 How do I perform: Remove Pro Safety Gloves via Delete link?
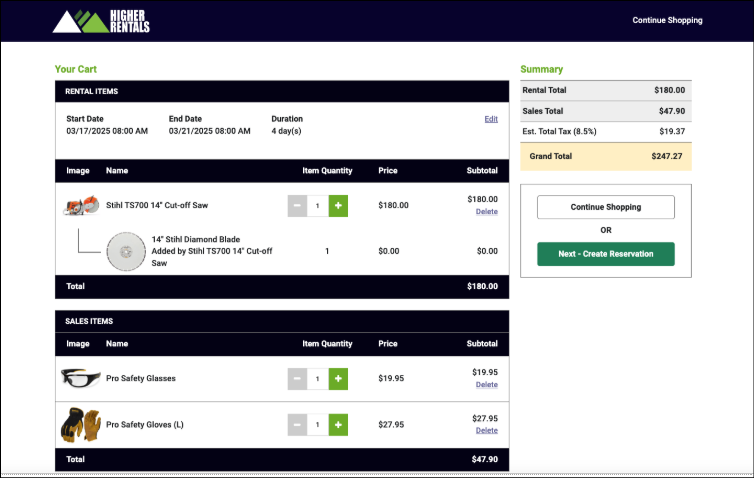(486, 431)
